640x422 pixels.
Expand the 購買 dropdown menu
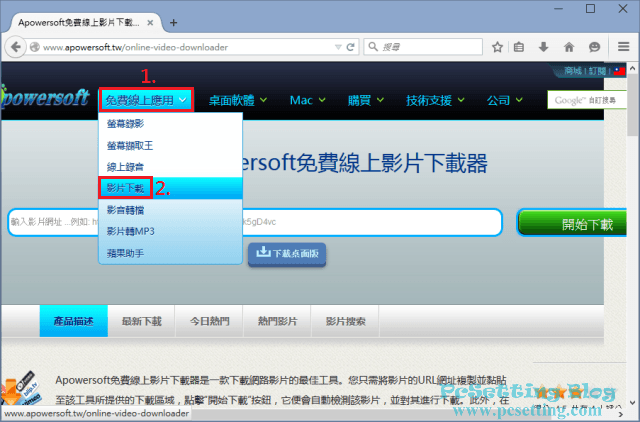coord(365,100)
